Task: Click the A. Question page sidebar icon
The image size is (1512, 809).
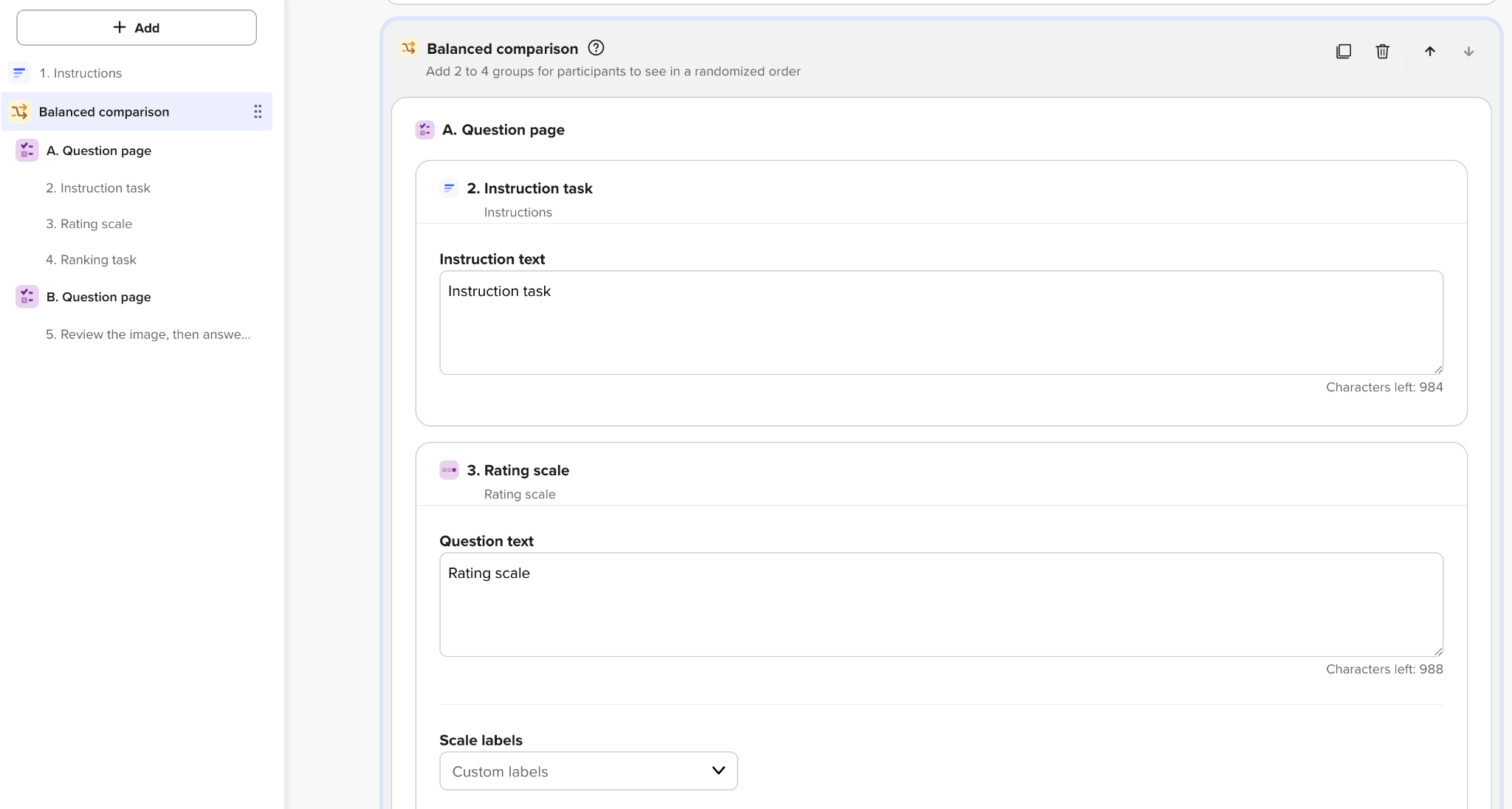Action: click(27, 151)
